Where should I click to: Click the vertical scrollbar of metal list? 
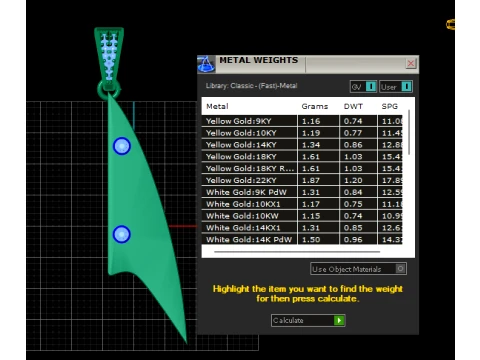pos(409,132)
